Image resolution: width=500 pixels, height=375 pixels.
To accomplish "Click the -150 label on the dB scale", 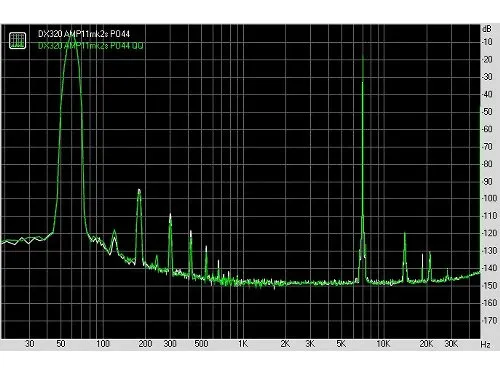I will click(x=489, y=285).
